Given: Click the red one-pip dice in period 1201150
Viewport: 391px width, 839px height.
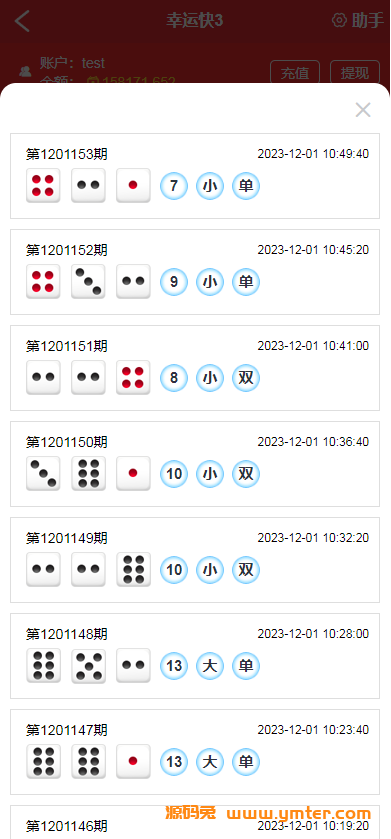Looking at the screenshot, I should click(133, 474).
